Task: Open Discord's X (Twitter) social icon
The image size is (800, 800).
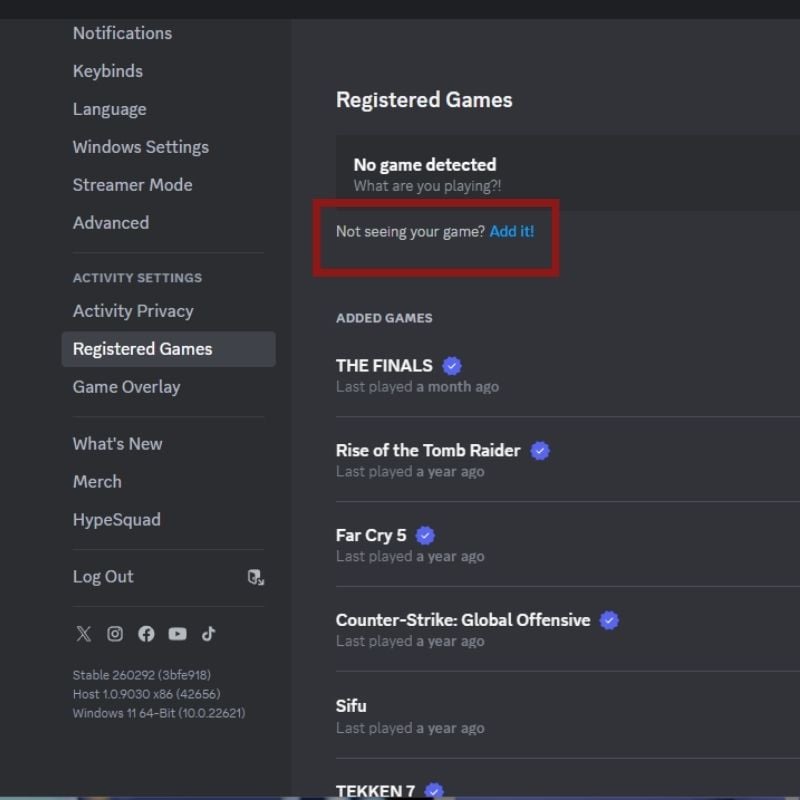Action: (x=84, y=634)
